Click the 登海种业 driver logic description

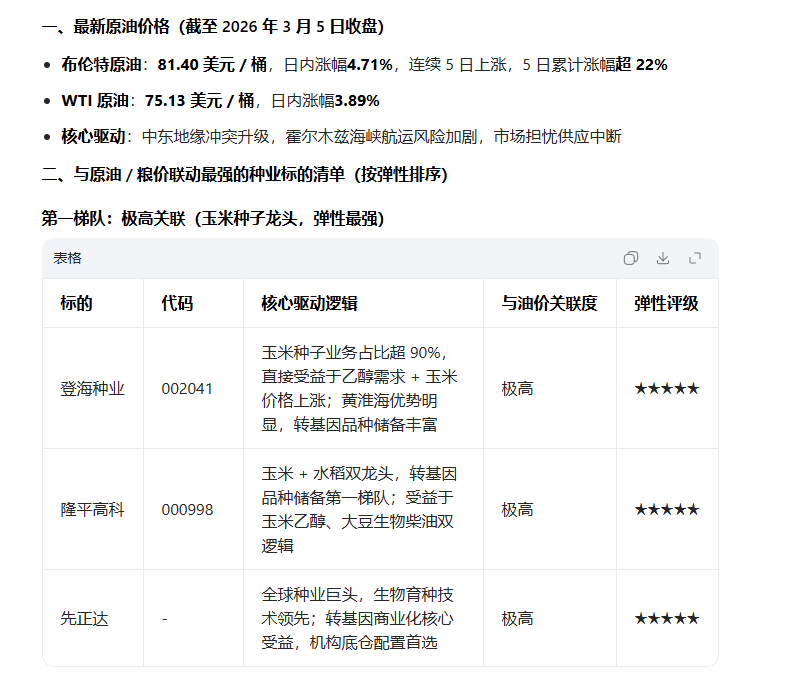360,388
